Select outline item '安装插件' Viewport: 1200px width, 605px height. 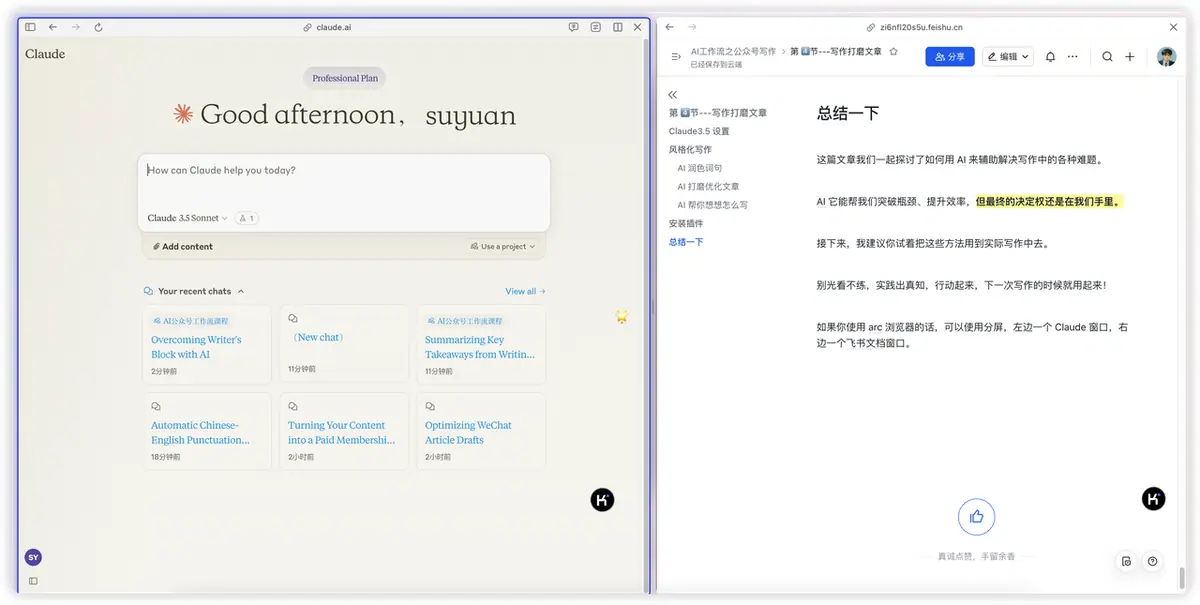click(x=686, y=223)
